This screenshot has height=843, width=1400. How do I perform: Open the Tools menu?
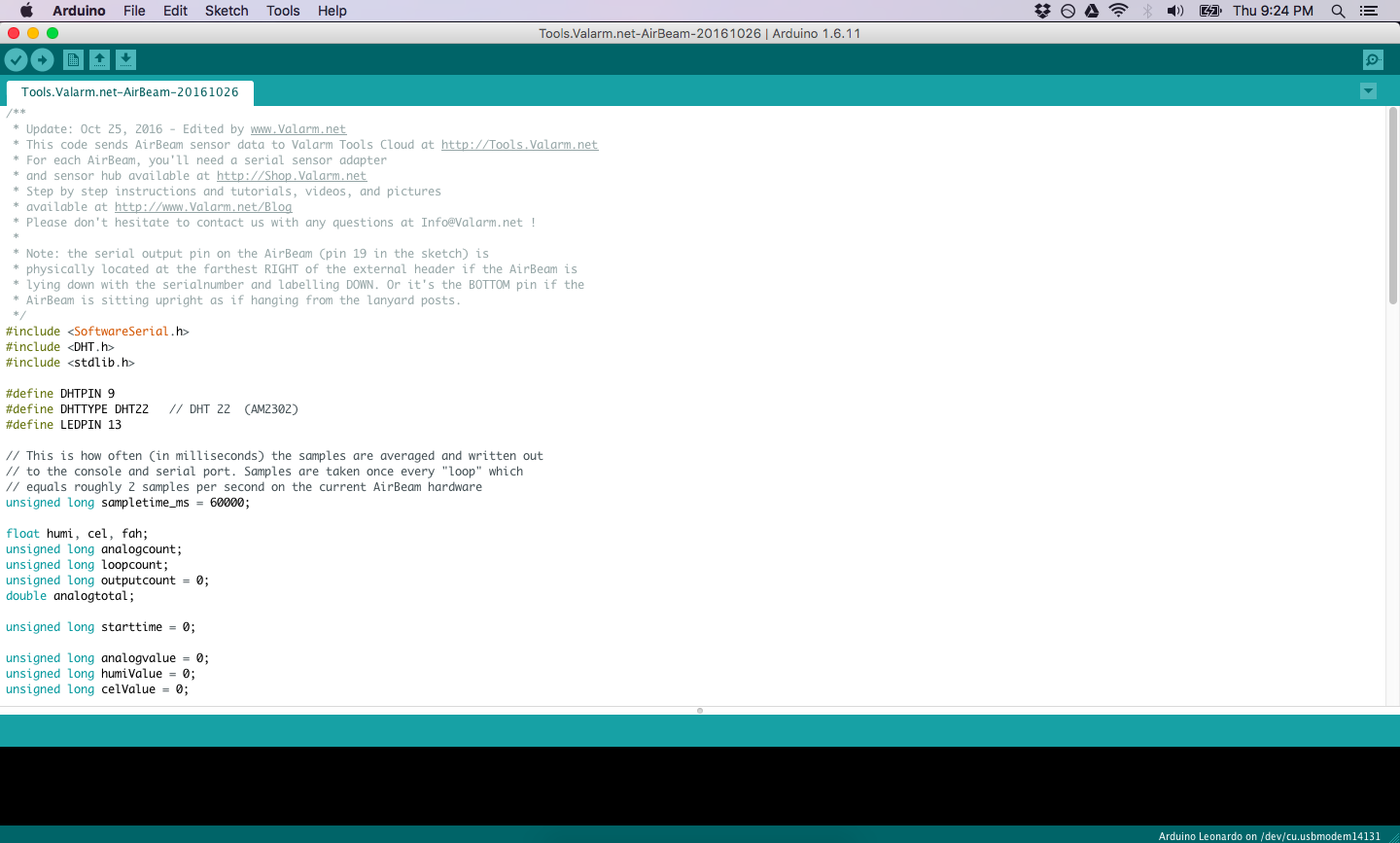[x=283, y=11]
